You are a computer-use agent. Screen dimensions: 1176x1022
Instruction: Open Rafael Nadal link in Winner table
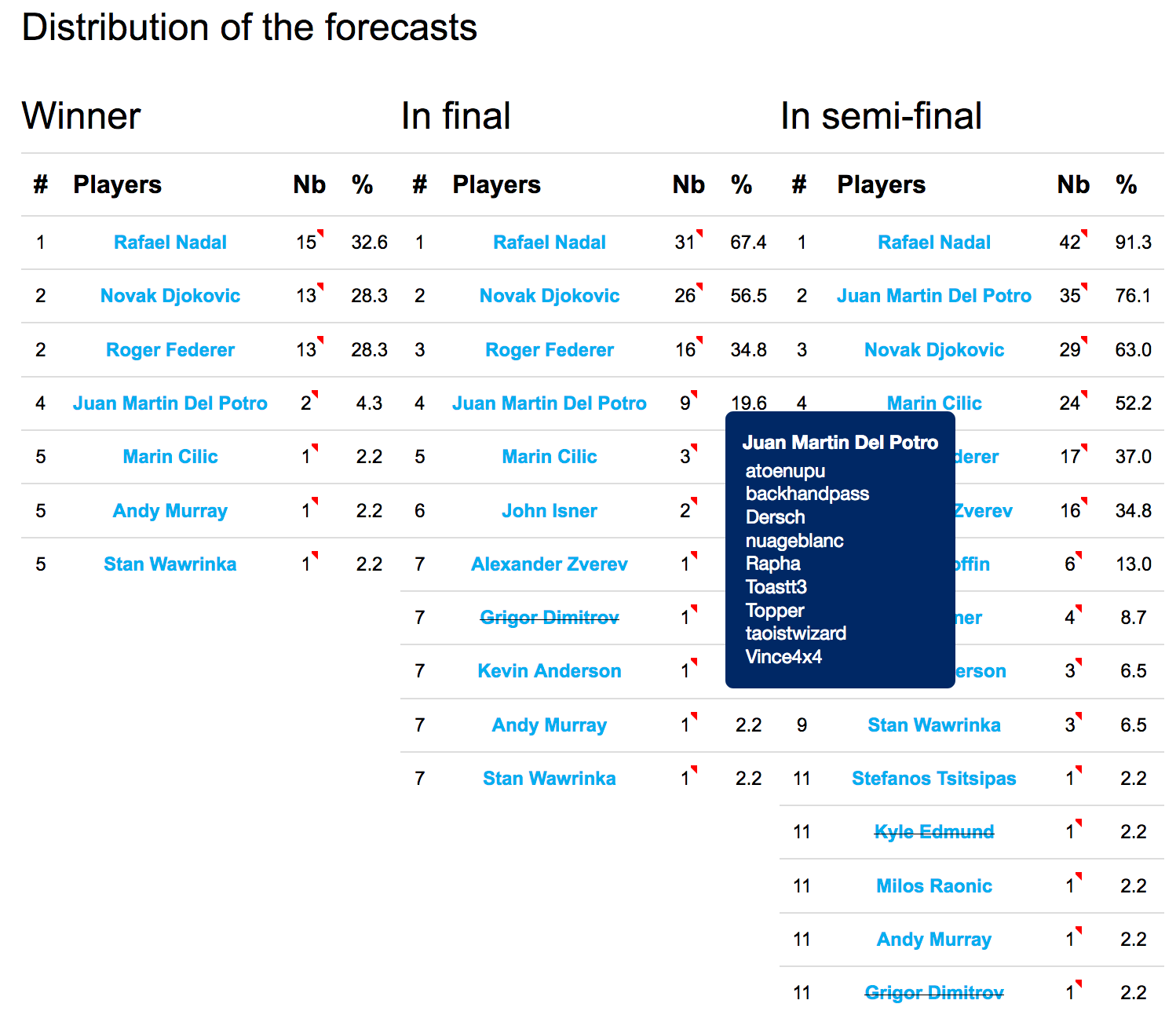(170, 243)
